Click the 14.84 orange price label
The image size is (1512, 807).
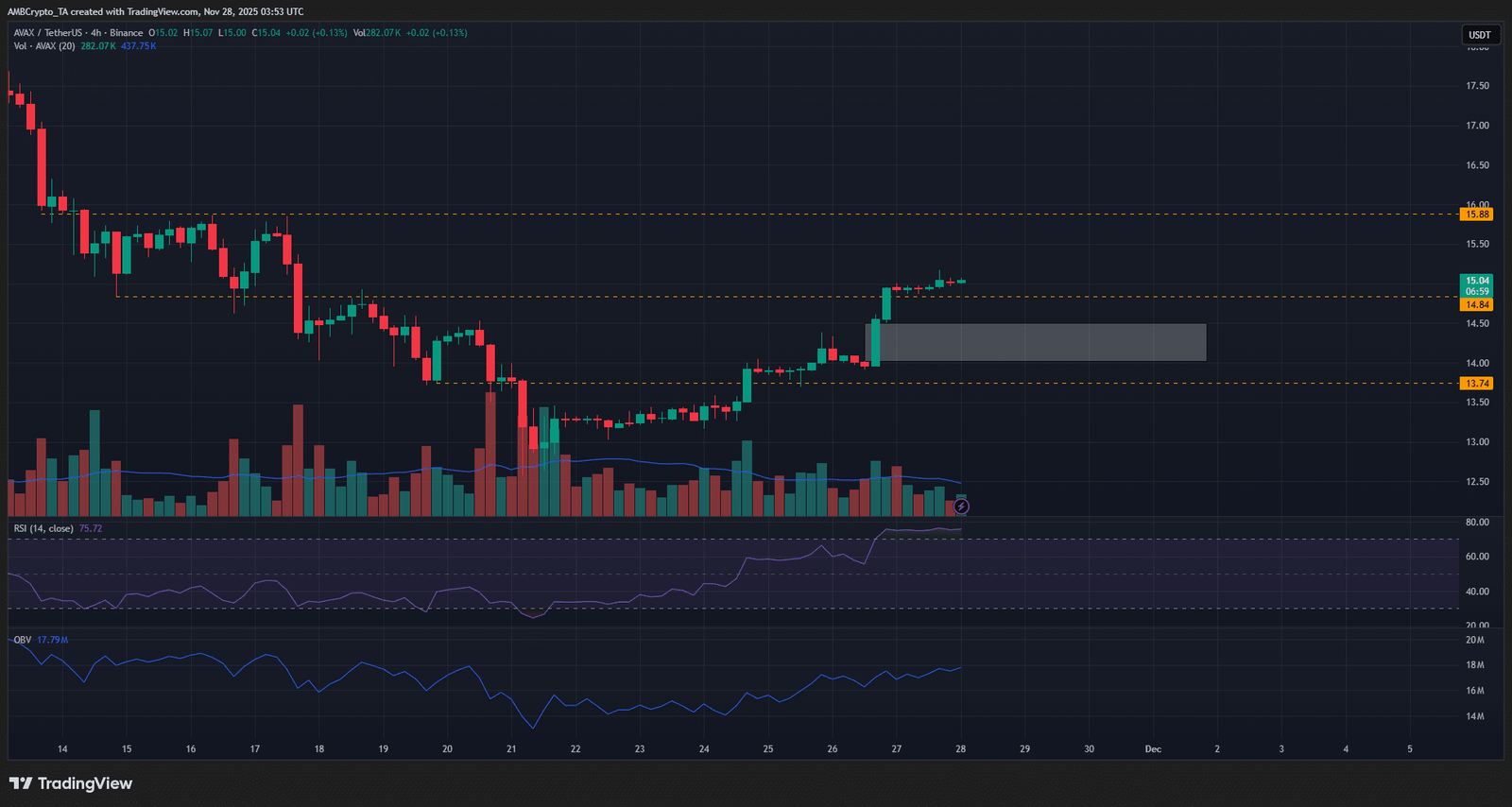(x=1477, y=305)
